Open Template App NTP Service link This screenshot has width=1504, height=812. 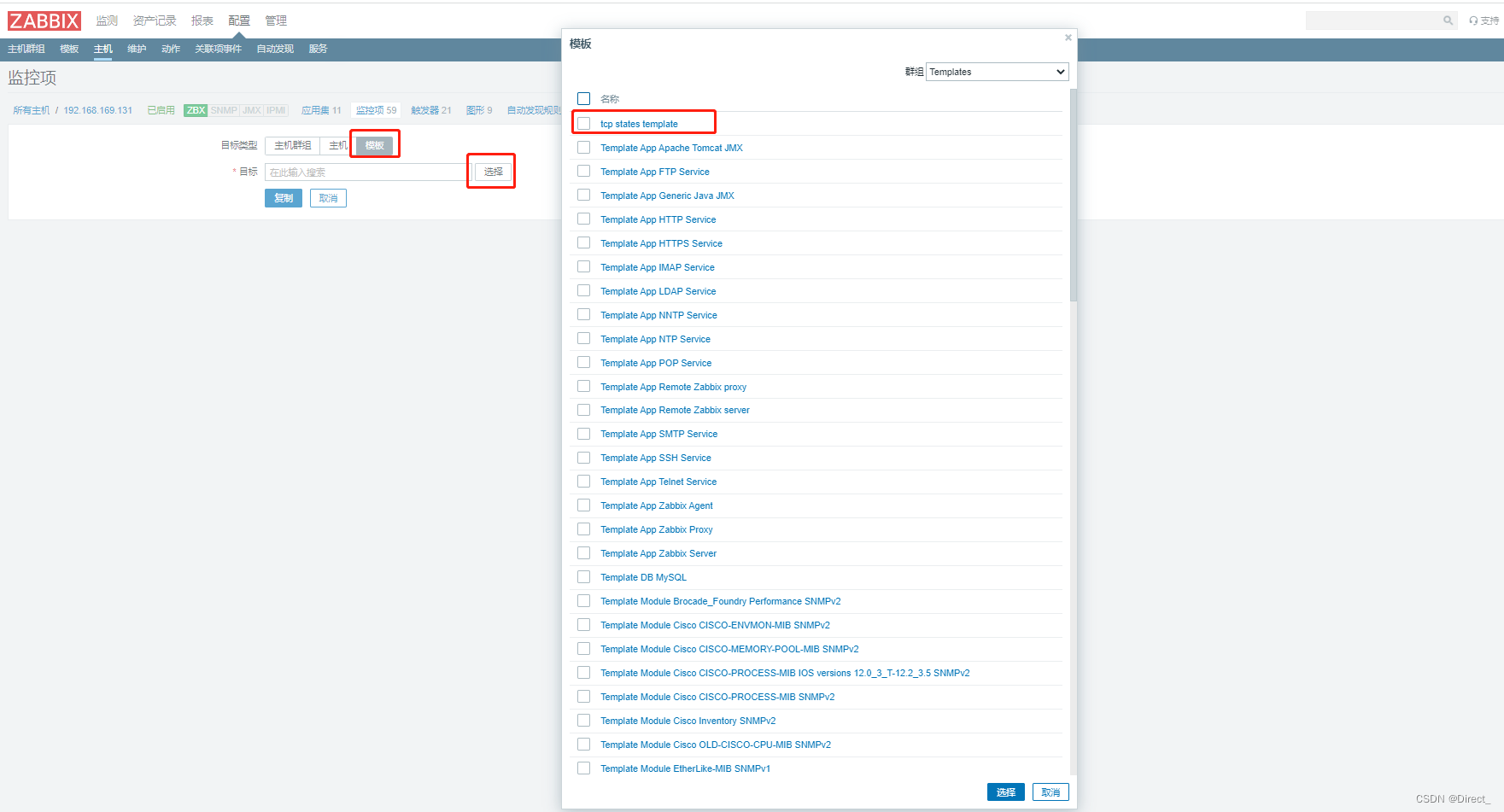655,339
